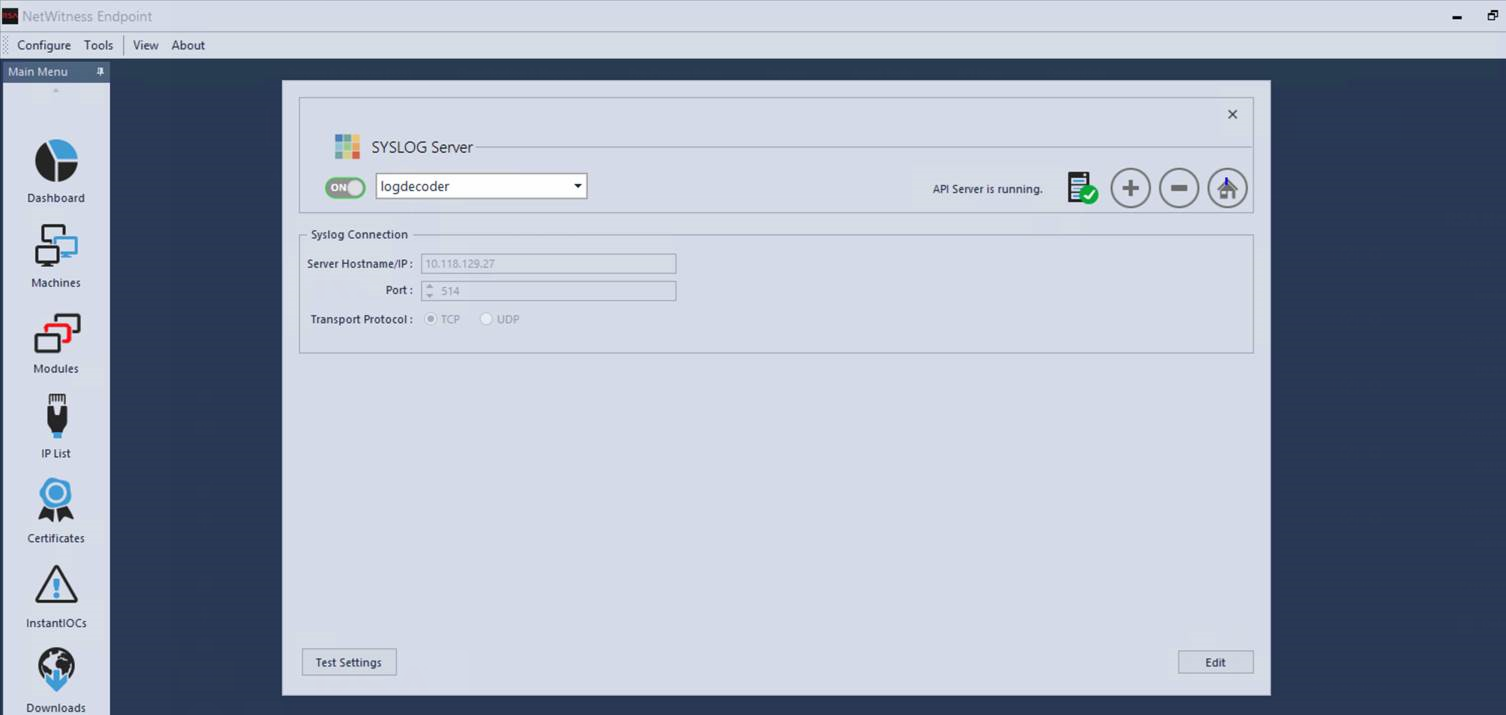Click the home icon in SYSLOG panel
This screenshot has height=715, width=1506.
[1226, 188]
